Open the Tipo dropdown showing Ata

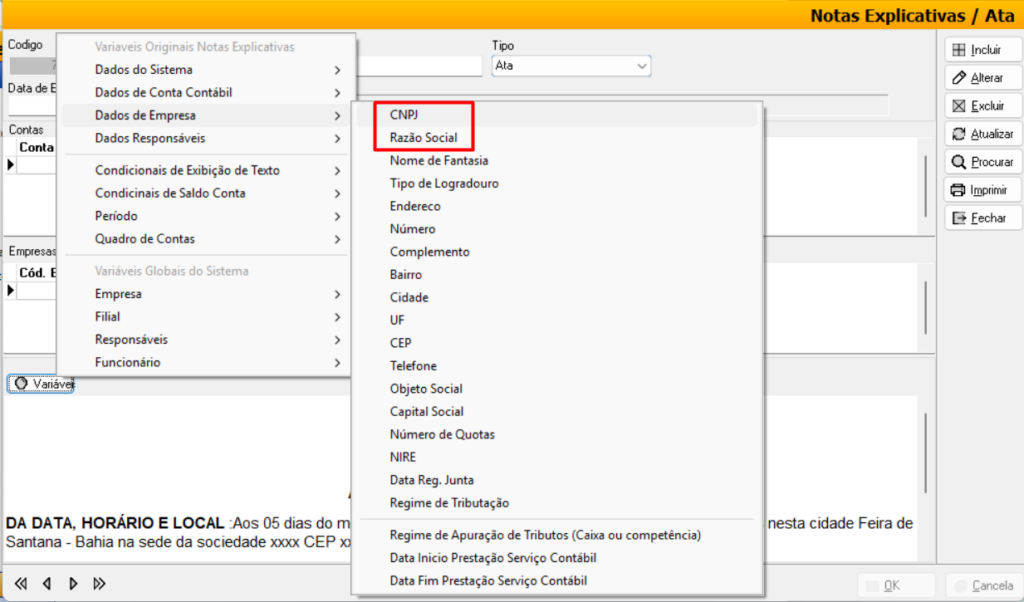point(571,66)
